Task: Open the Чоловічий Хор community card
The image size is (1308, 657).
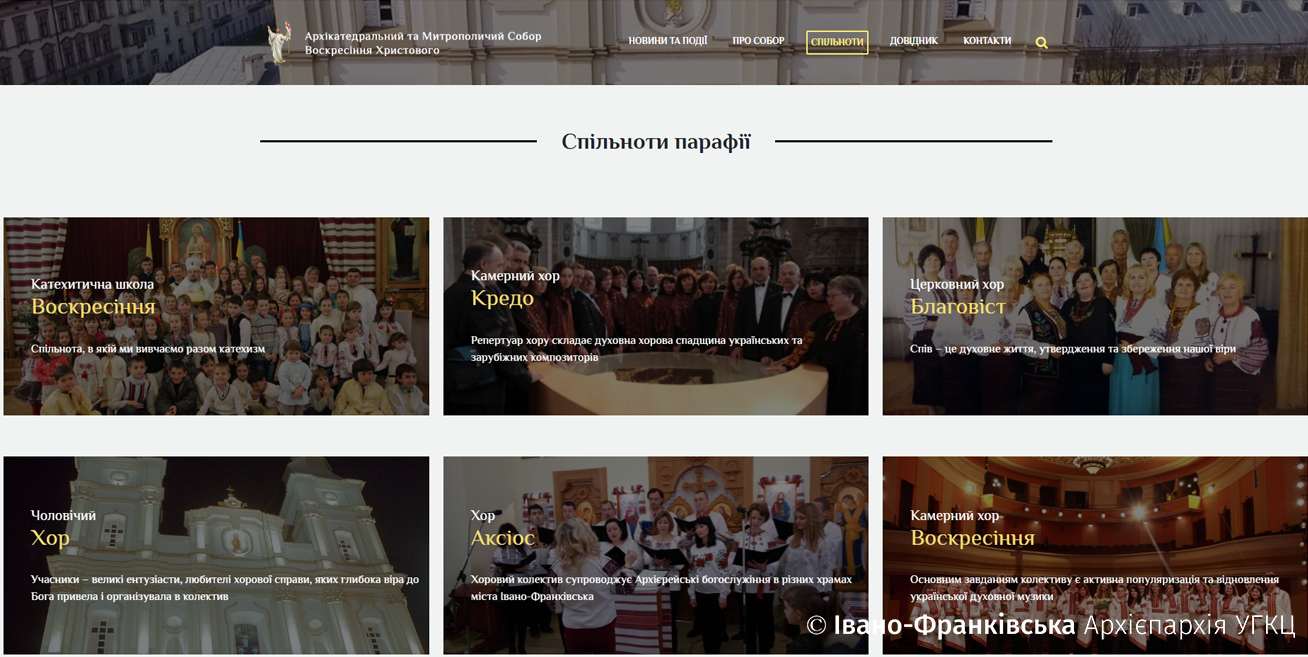Action: (x=216, y=555)
